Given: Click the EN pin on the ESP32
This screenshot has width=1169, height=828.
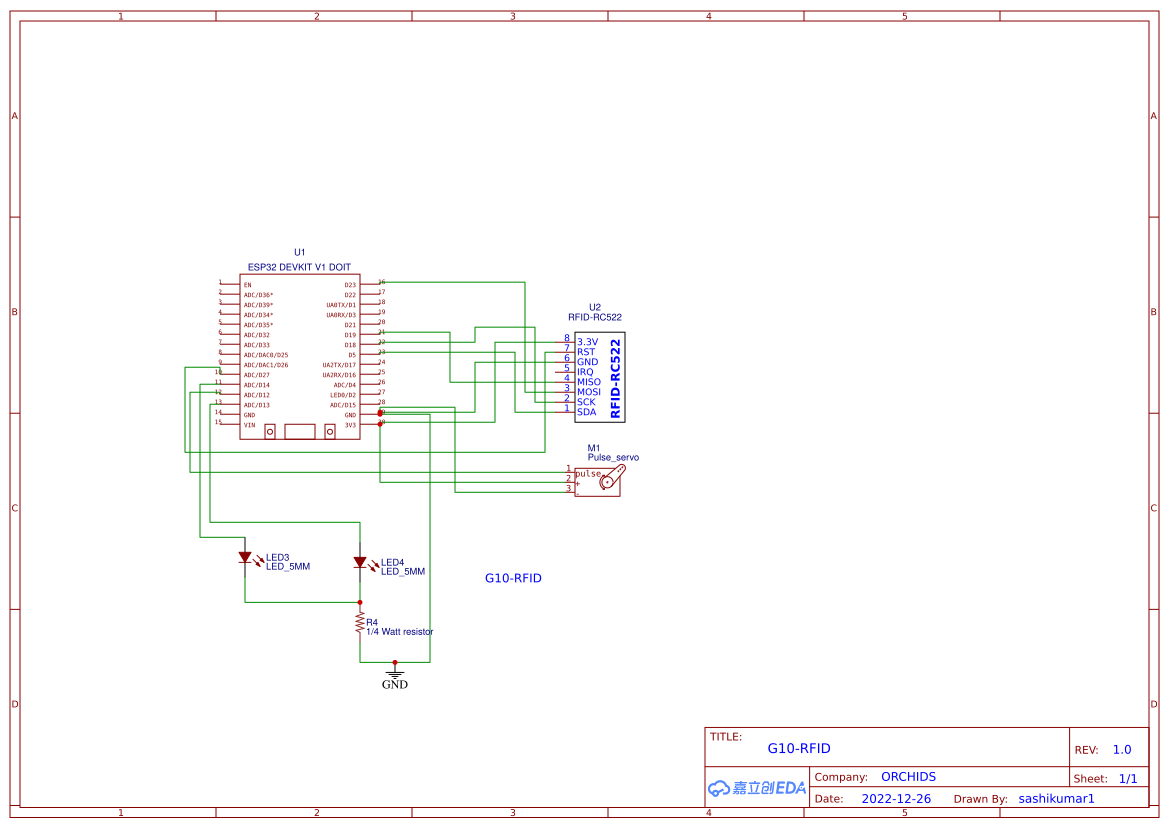Looking at the screenshot, I should [246, 283].
